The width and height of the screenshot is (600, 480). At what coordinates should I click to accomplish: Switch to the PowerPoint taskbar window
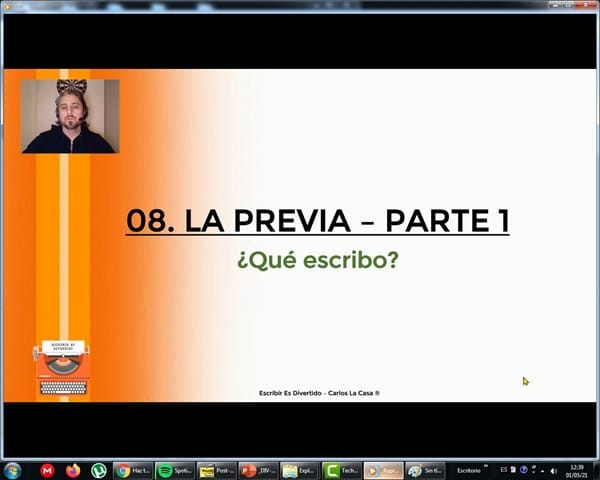pyautogui.click(x=258, y=471)
